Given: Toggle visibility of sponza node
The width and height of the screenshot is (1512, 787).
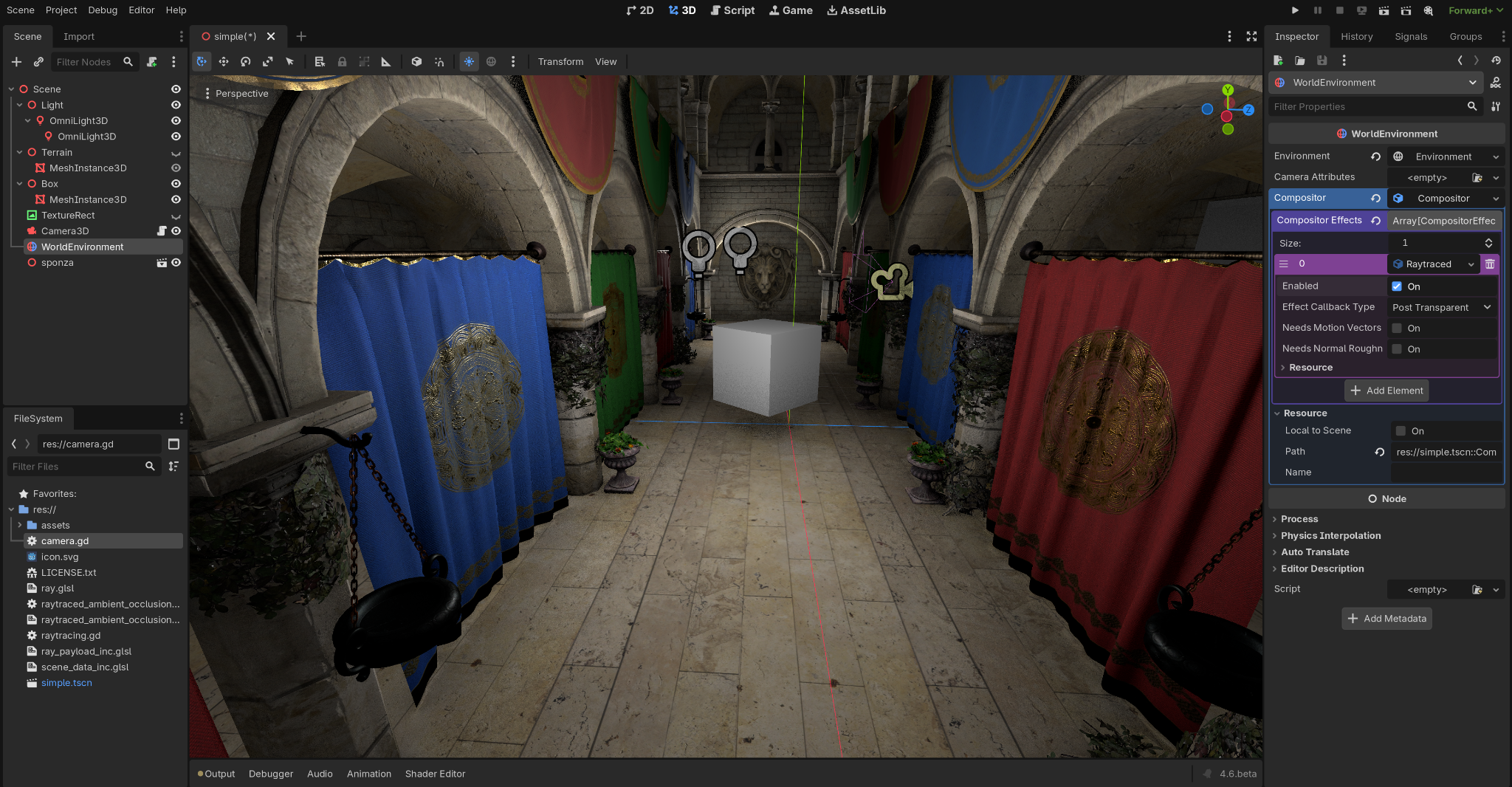Looking at the screenshot, I should coord(176,263).
